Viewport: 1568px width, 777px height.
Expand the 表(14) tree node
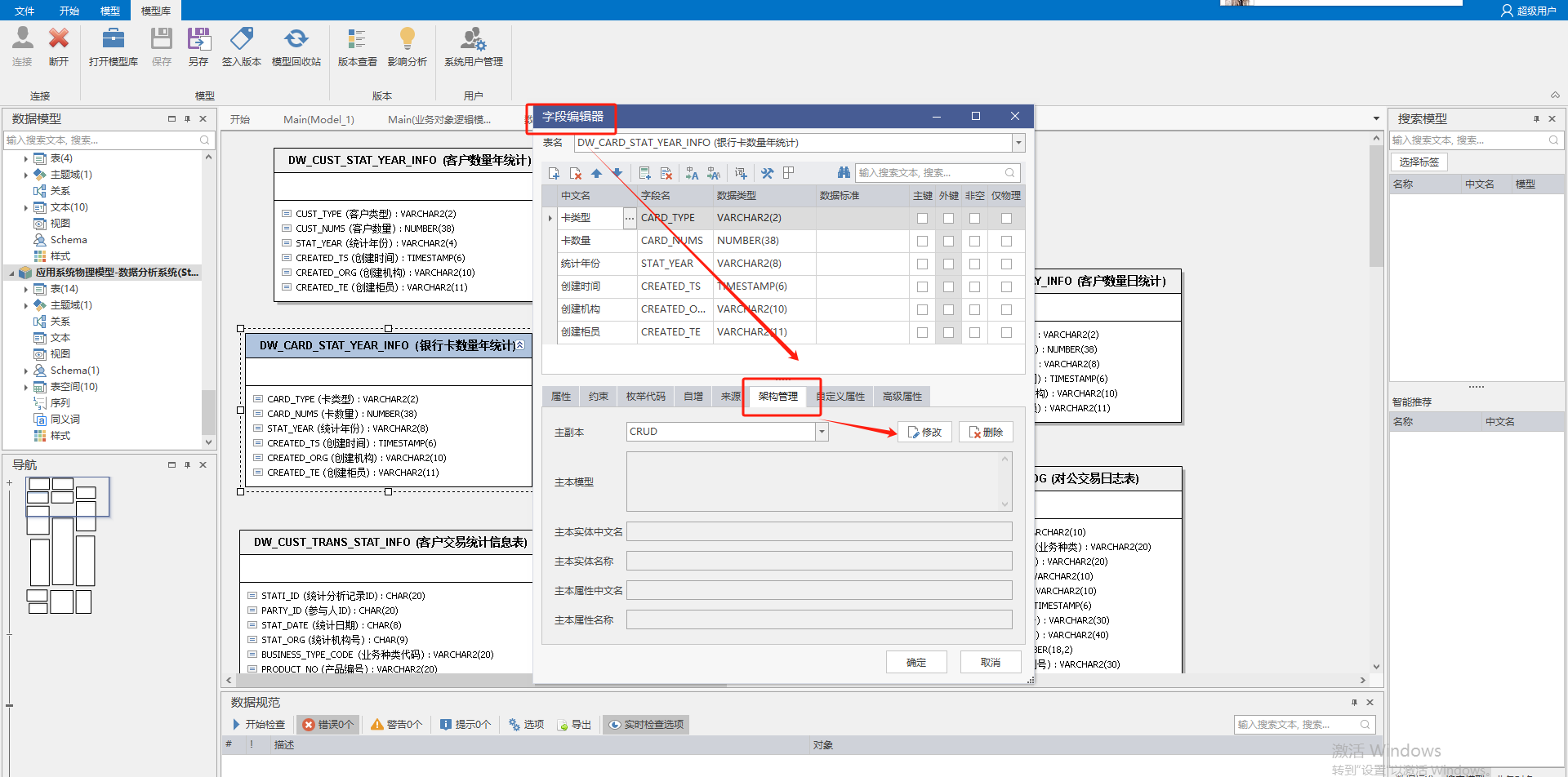pyautogui.click(x=26, y=289)
